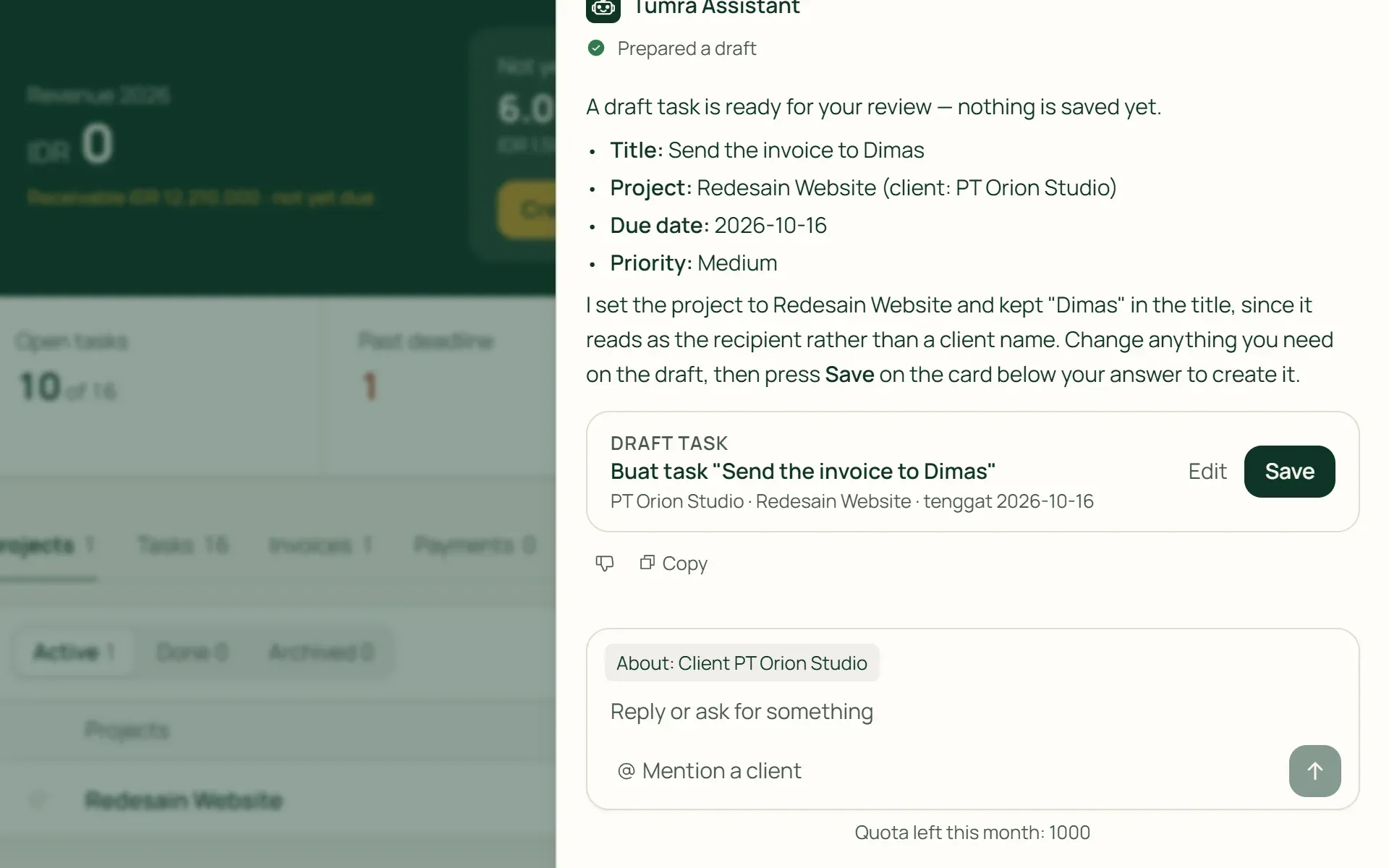Image resolution: width=1389 pixels, height=868 pixels.
Task: Click the Past deadline 1 card
Action: (440, 385)
